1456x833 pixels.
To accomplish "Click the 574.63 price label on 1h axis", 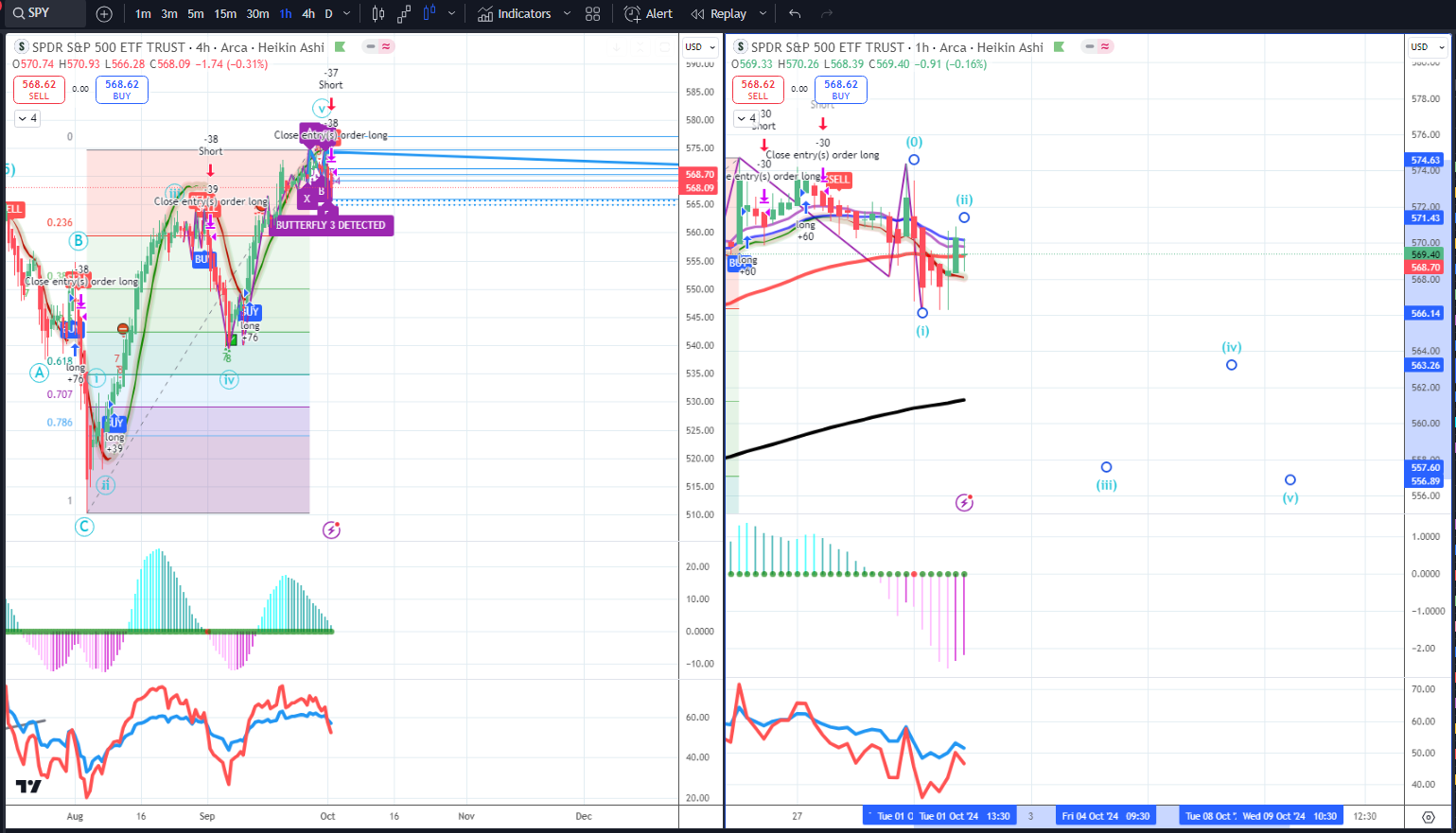I will point(1426,161).
